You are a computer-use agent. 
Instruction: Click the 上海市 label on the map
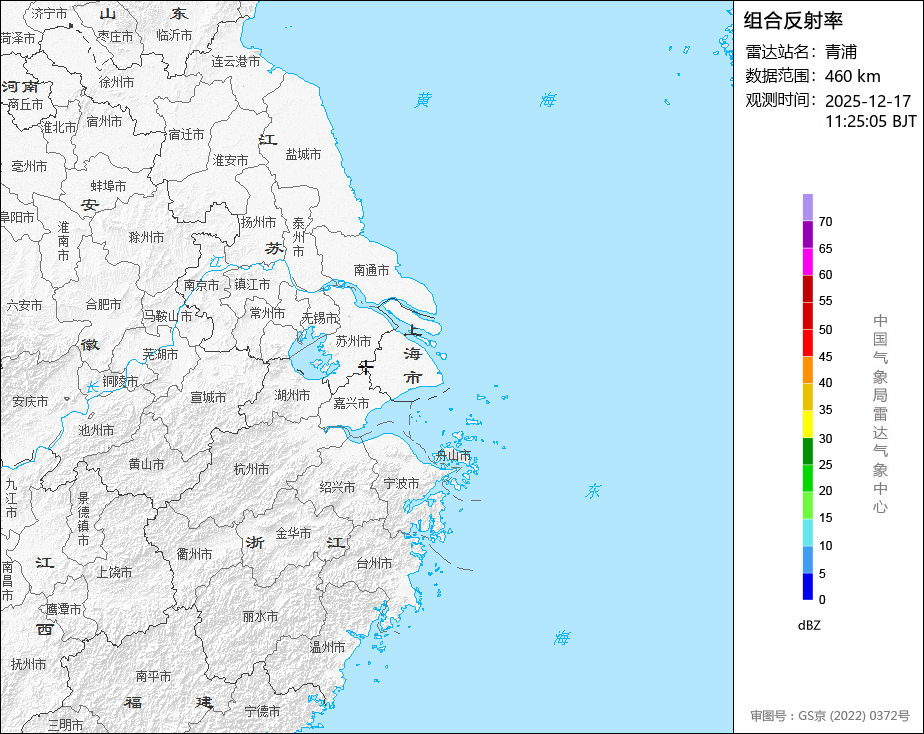pos(412,353)
